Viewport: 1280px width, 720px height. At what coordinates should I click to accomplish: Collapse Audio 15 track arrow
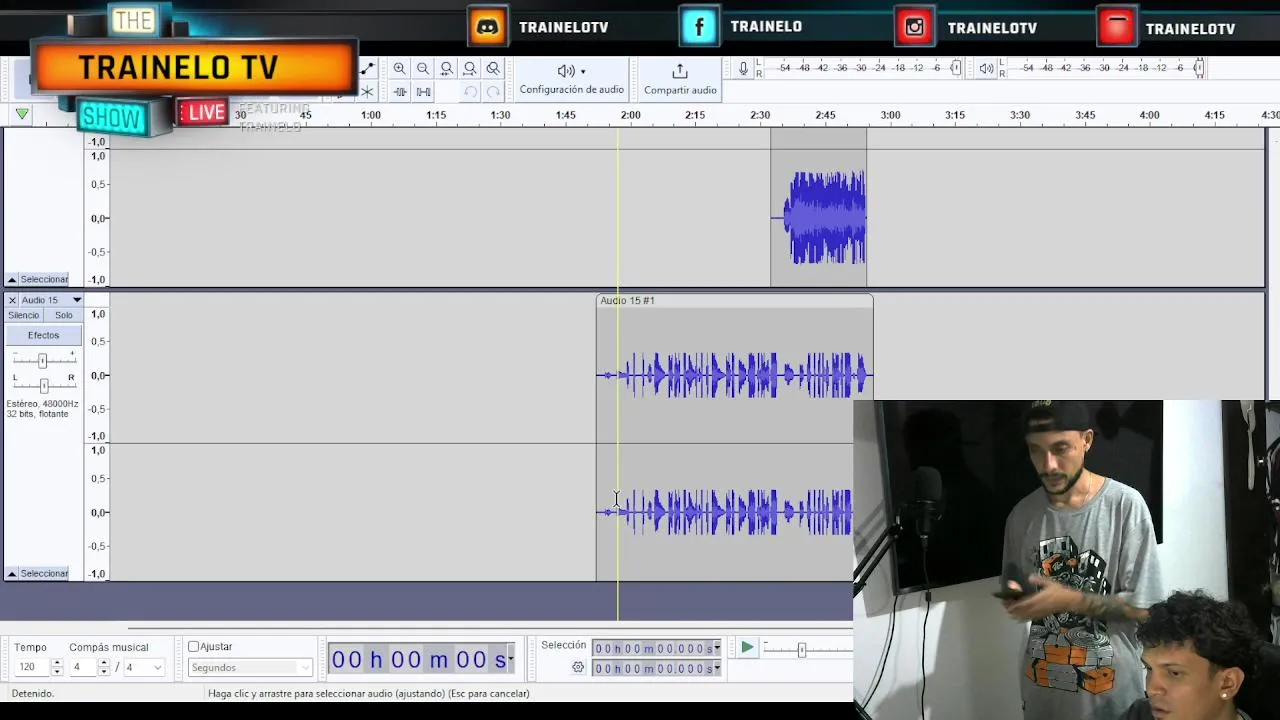point(12,574)
